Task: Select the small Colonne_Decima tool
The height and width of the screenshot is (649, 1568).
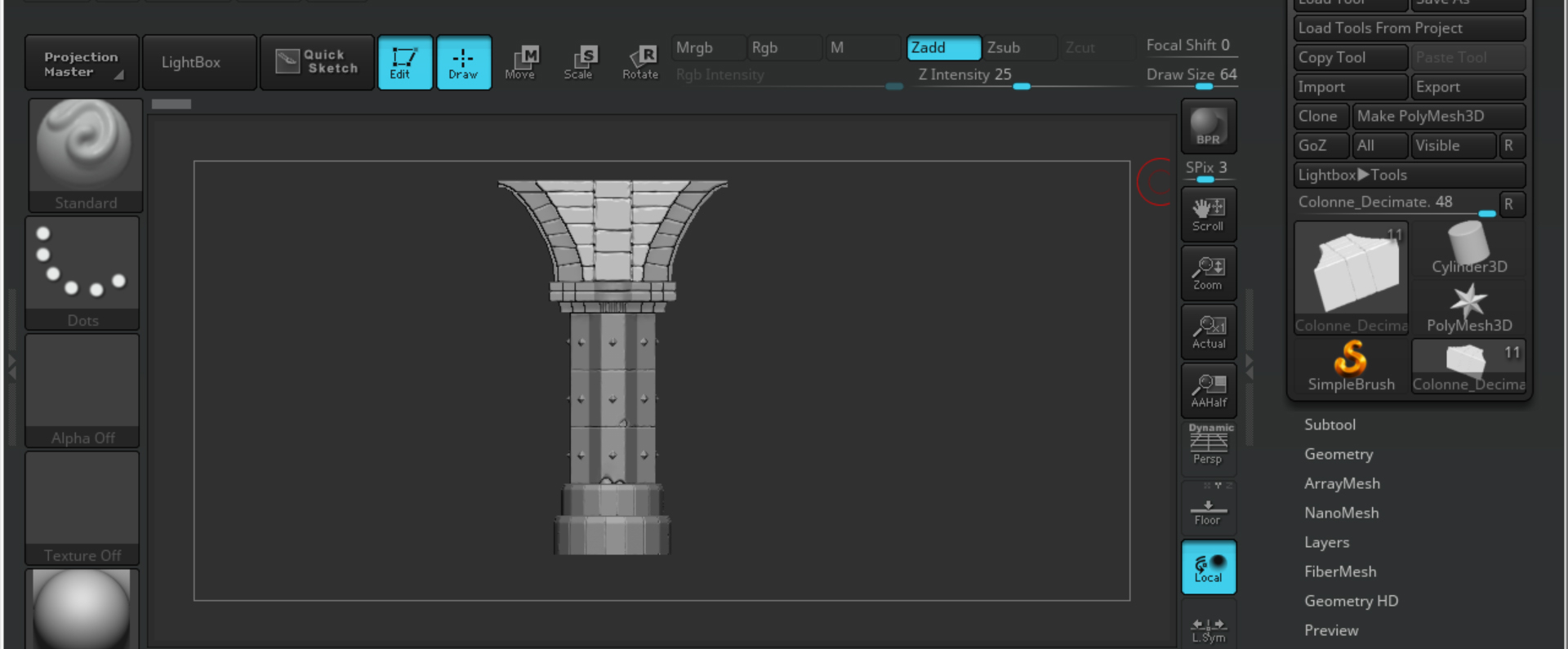Action: coord(1469,366)
